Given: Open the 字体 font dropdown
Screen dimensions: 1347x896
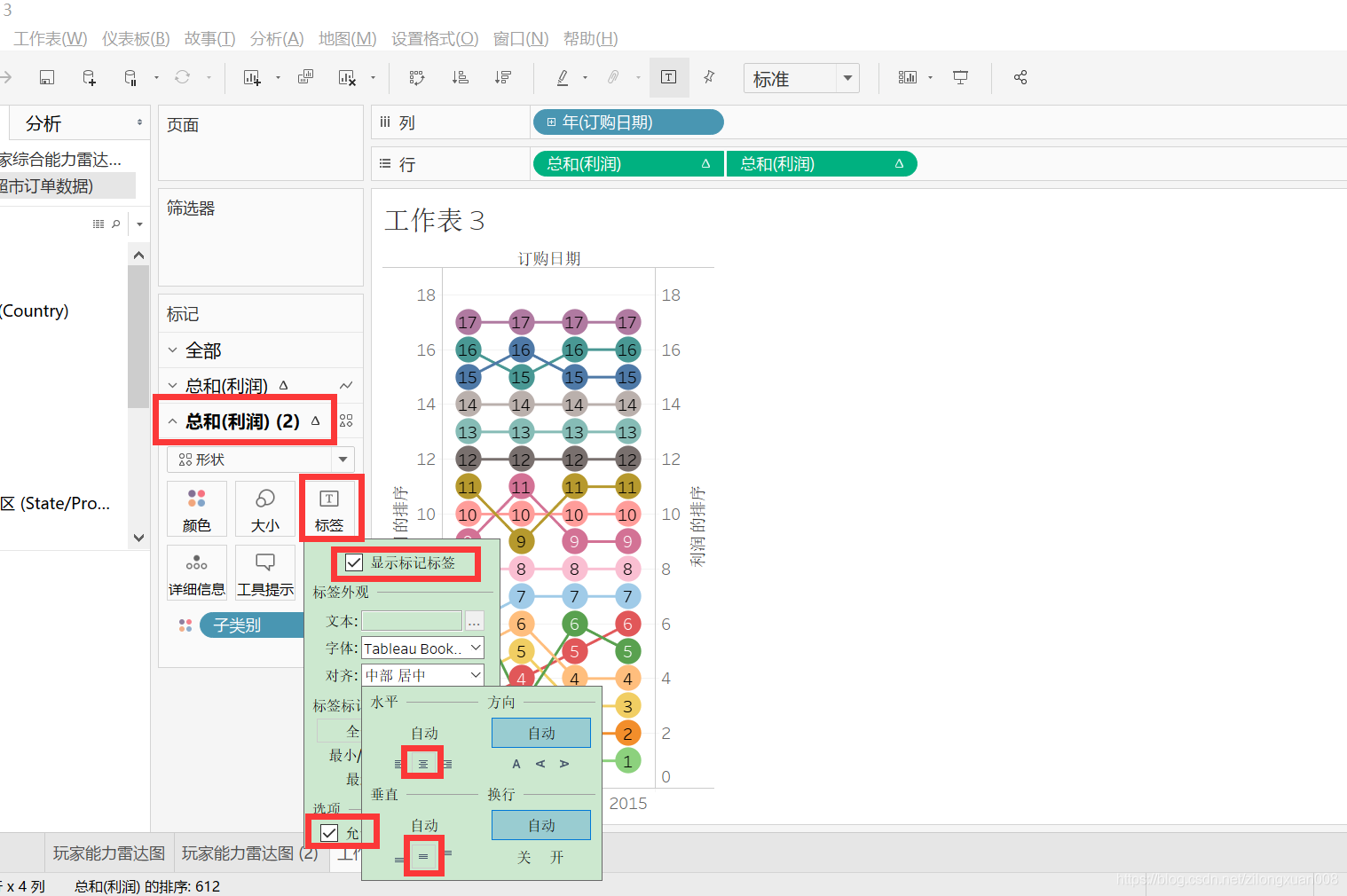Looking at the screenshot, I should coord(421,648).
